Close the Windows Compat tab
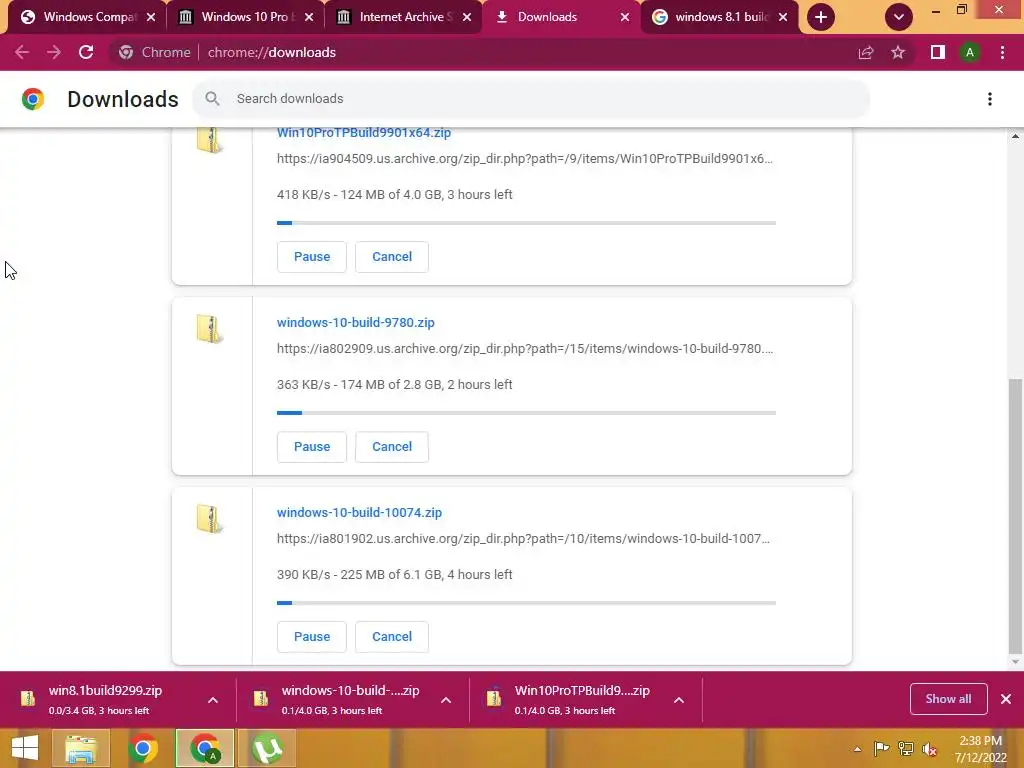Viewport: 1024px width, 768px height. pos(151,17)
